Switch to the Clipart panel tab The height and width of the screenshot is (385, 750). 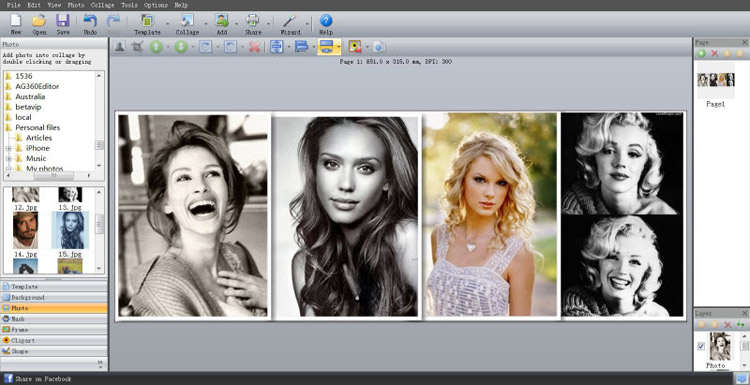click(54, 340)
